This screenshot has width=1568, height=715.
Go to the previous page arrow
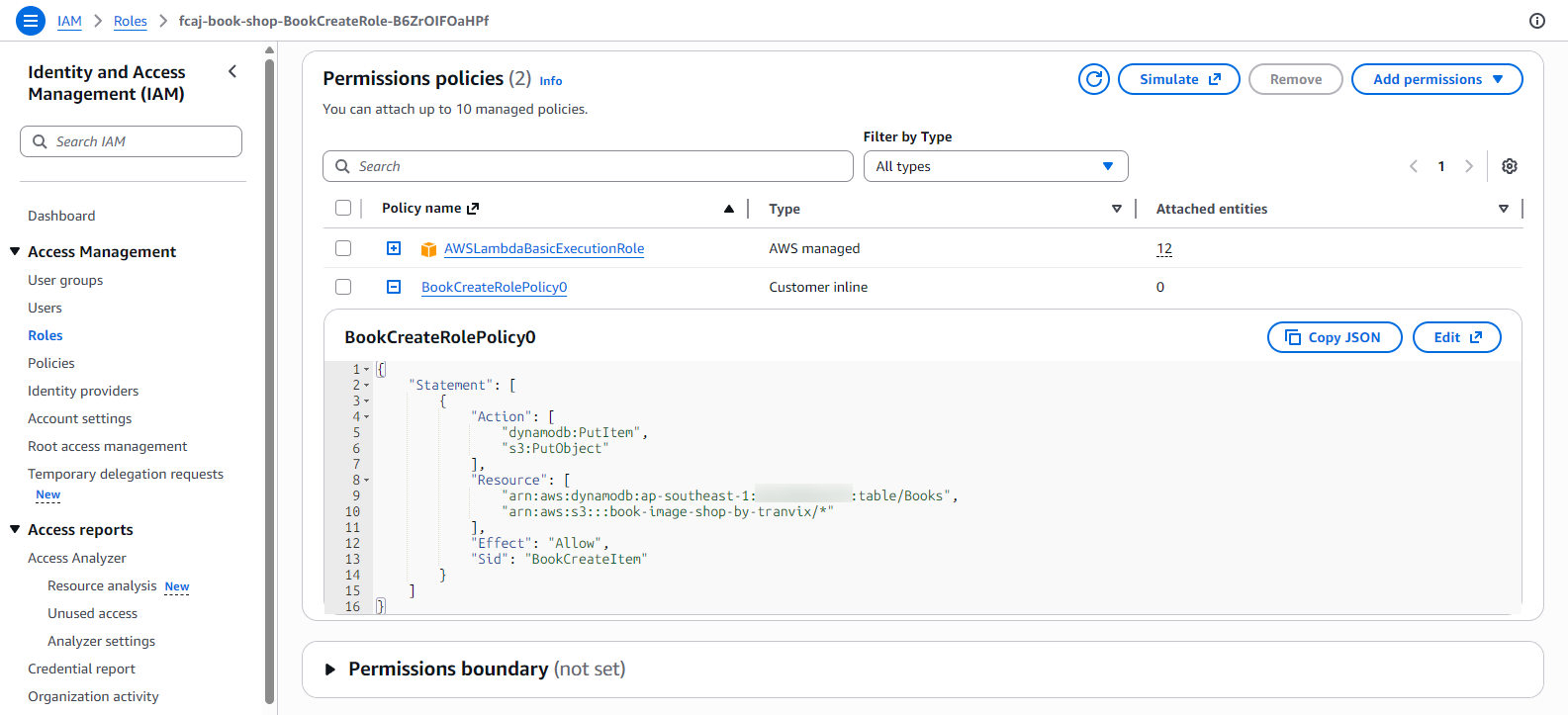tap(1413, 166)
